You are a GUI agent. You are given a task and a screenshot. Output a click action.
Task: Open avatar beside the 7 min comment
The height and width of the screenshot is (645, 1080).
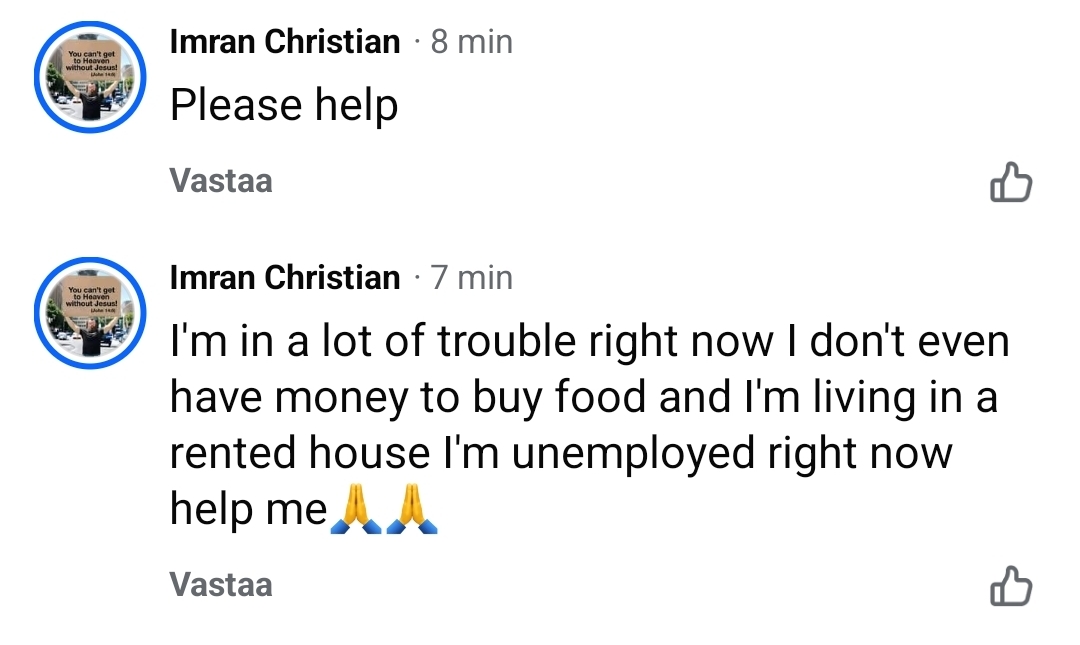[91, 313]
